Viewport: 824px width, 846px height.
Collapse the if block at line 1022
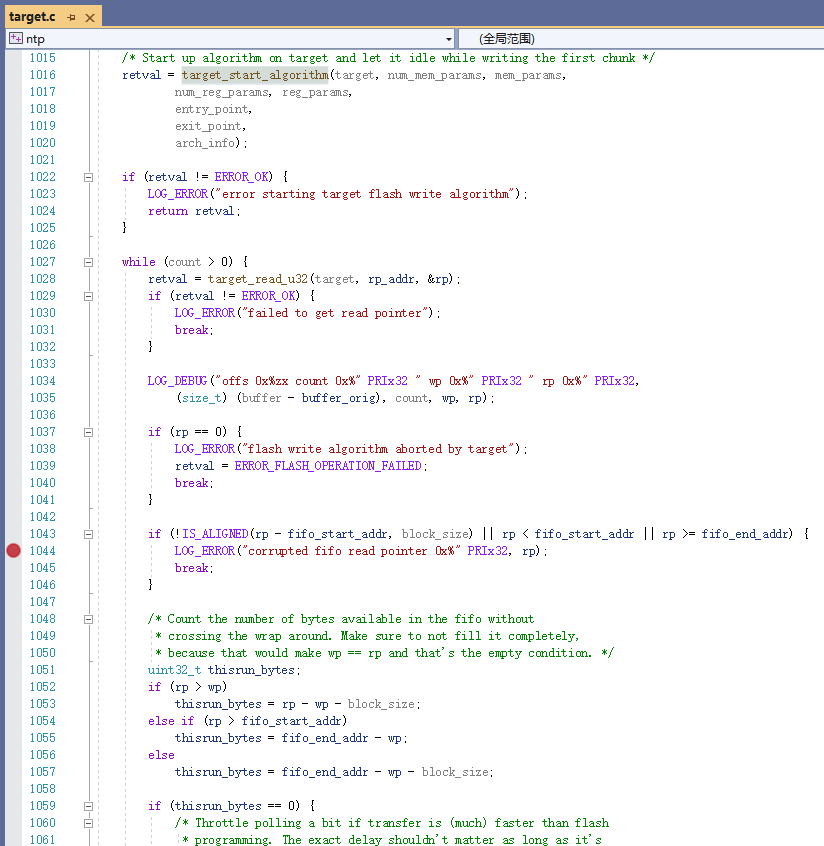click(x=88, y=176)
